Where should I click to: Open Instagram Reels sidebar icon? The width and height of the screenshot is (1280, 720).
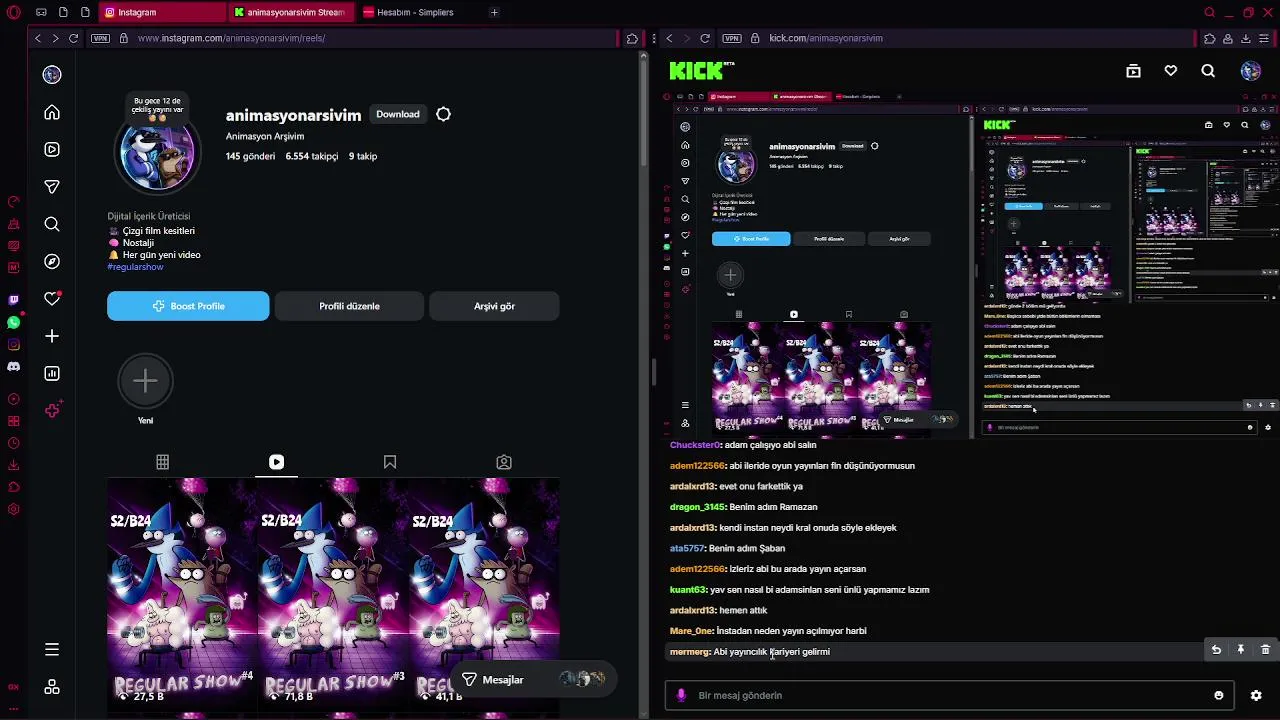pos(52,149)
